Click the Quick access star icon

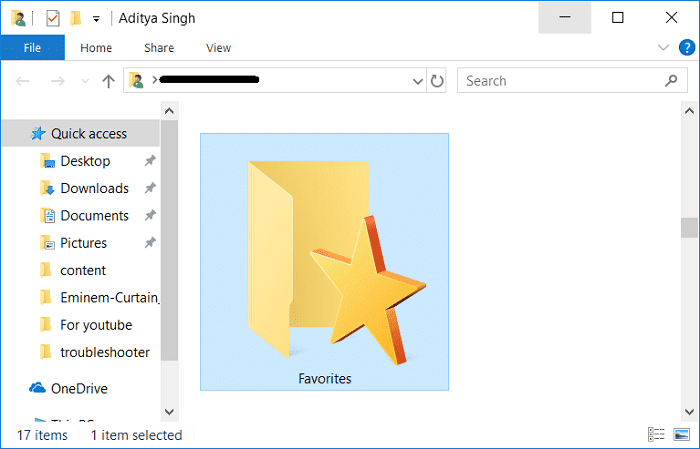tap(38, 133)
